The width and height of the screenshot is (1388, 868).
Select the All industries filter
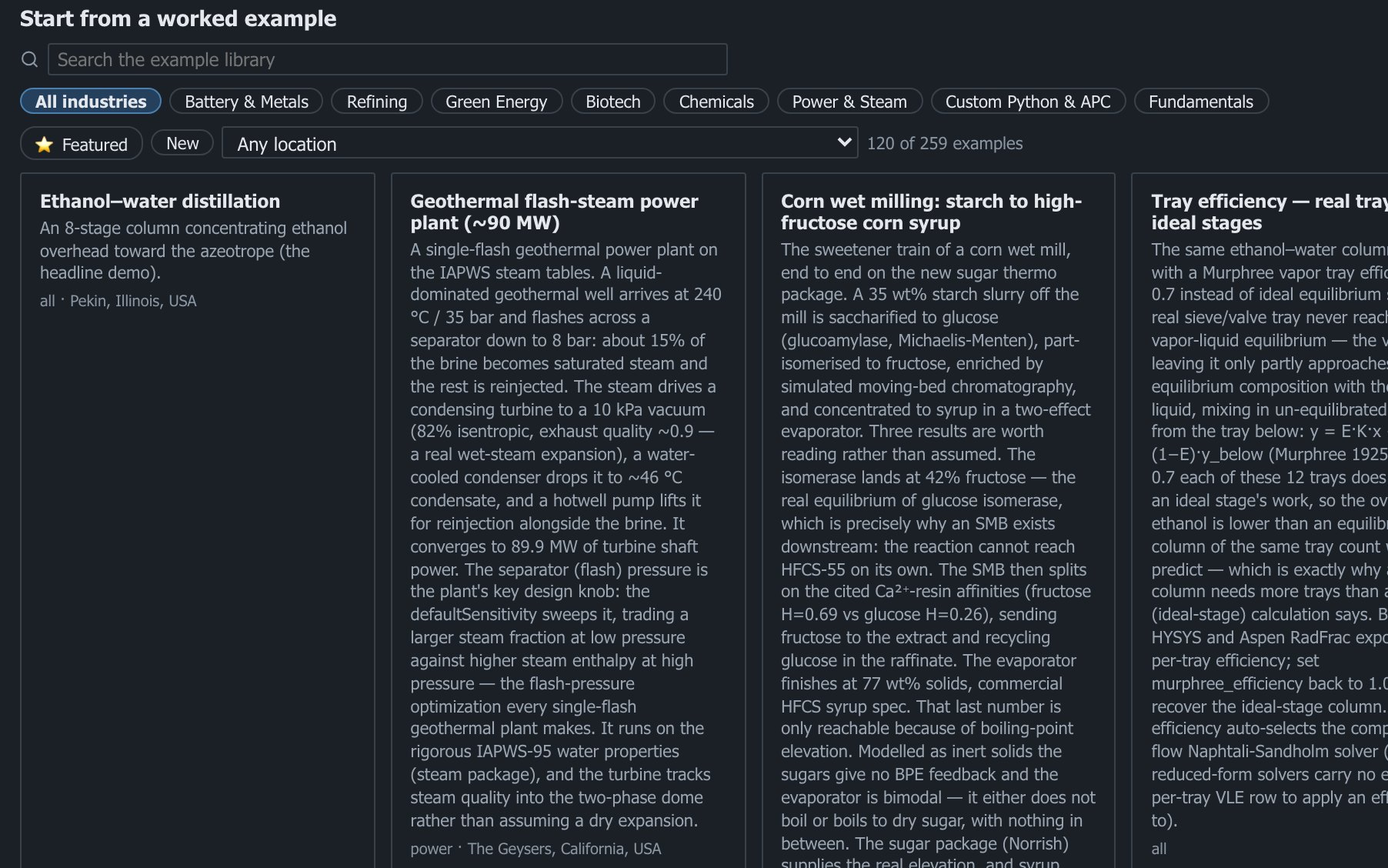click(91, 102)
